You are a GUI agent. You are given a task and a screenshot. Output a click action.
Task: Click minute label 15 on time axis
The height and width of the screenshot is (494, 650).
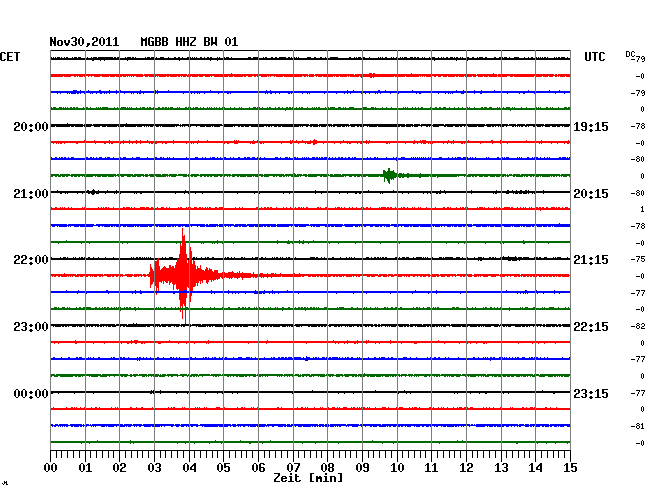click(x=570, y=467)
